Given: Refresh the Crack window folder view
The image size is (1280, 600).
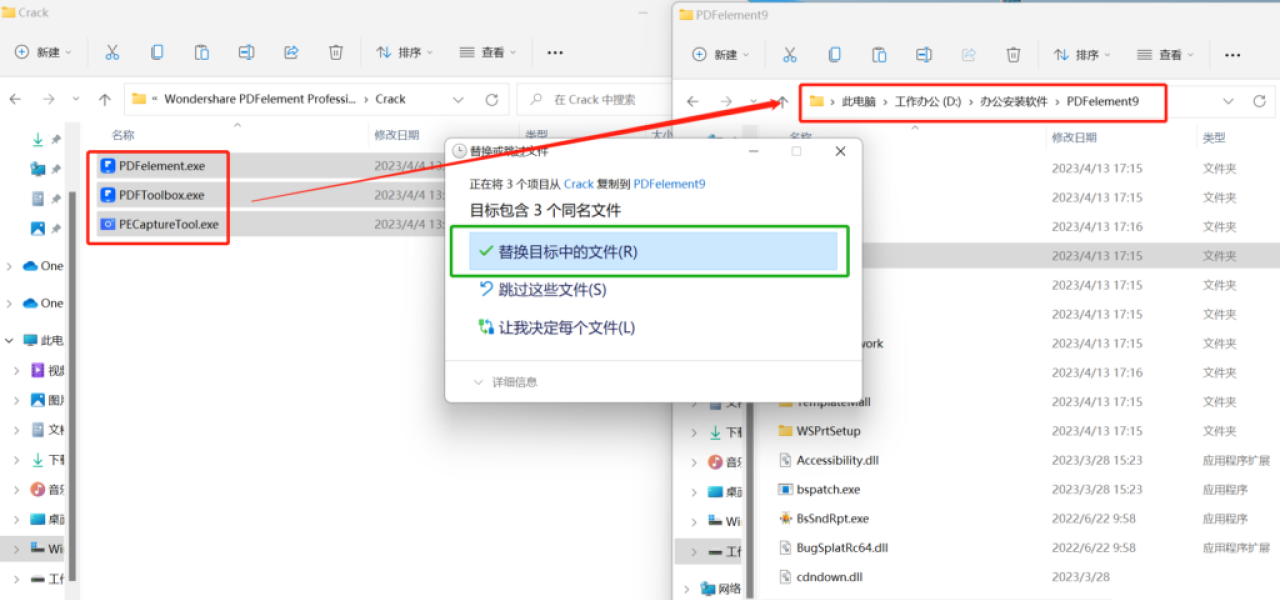Looking at the screenshot, I should [492, 99].
